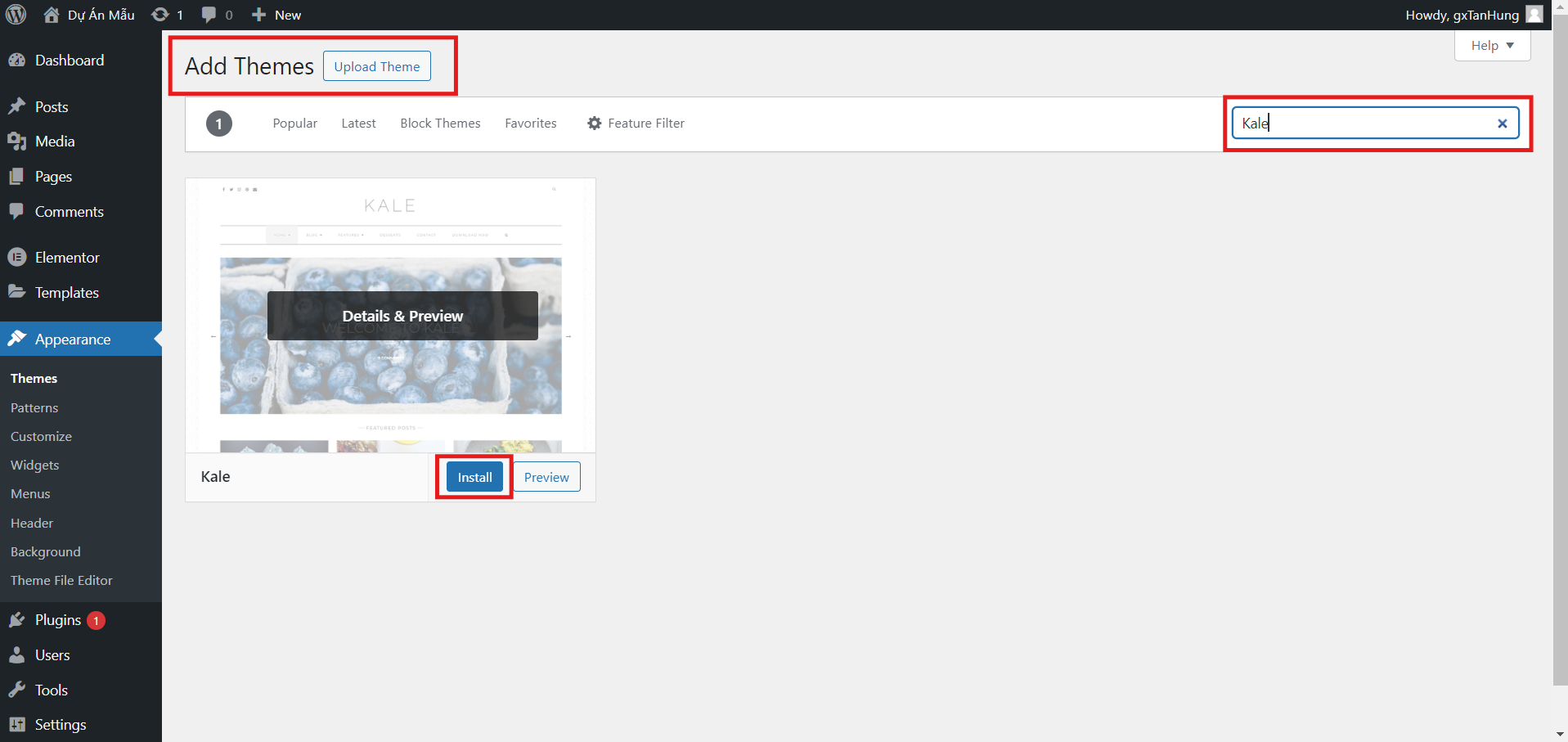Viewport: 1568px width, 742px height.
Task: Click the Posts pin icon
Action: click(x=17, y=106)
